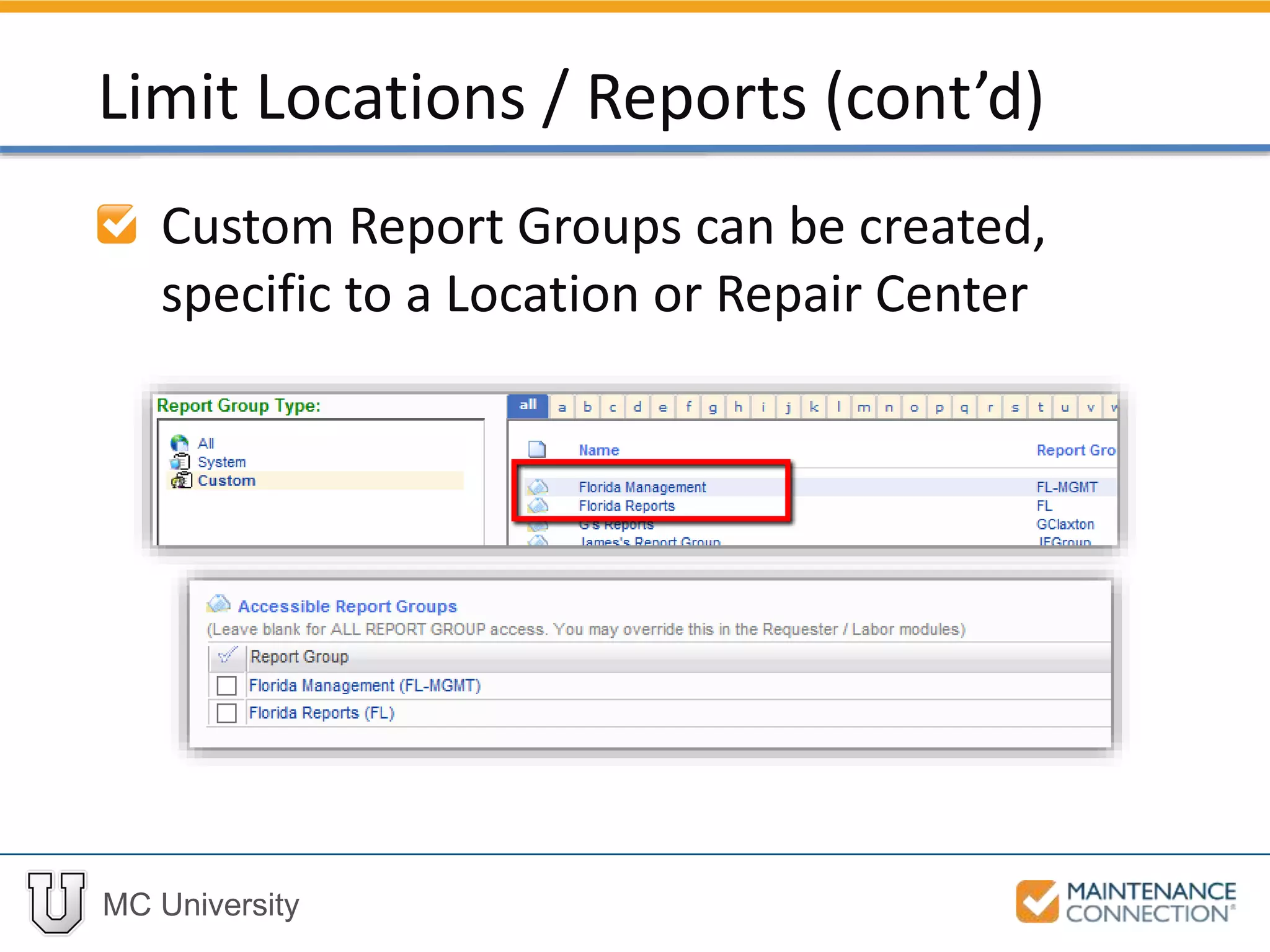
Task: Click the checkmark icon in Report Group header
Action: tap(228, 655)
